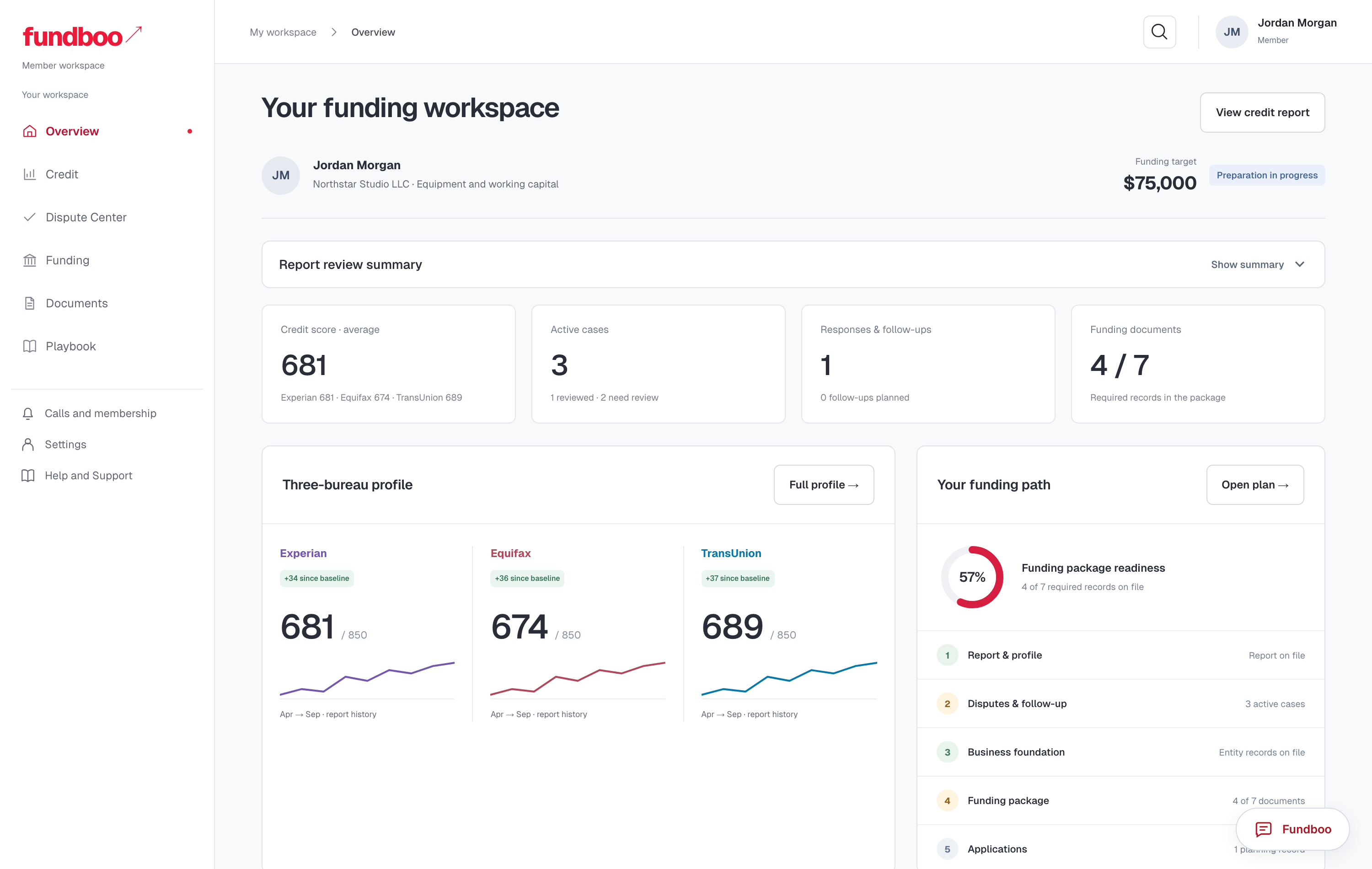Open step 1 Report & profile row

[1120, 655]
